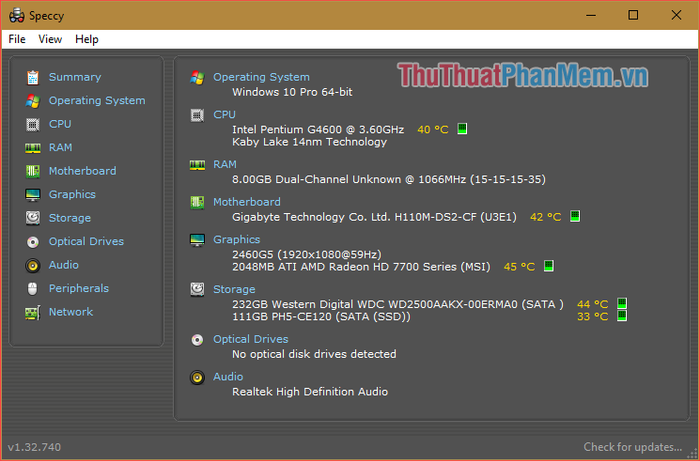Viewport: 700px width, 461px height.
Task: Click the RAM icon in main panel
Action: pyautogui.click(x=197, y=165)
